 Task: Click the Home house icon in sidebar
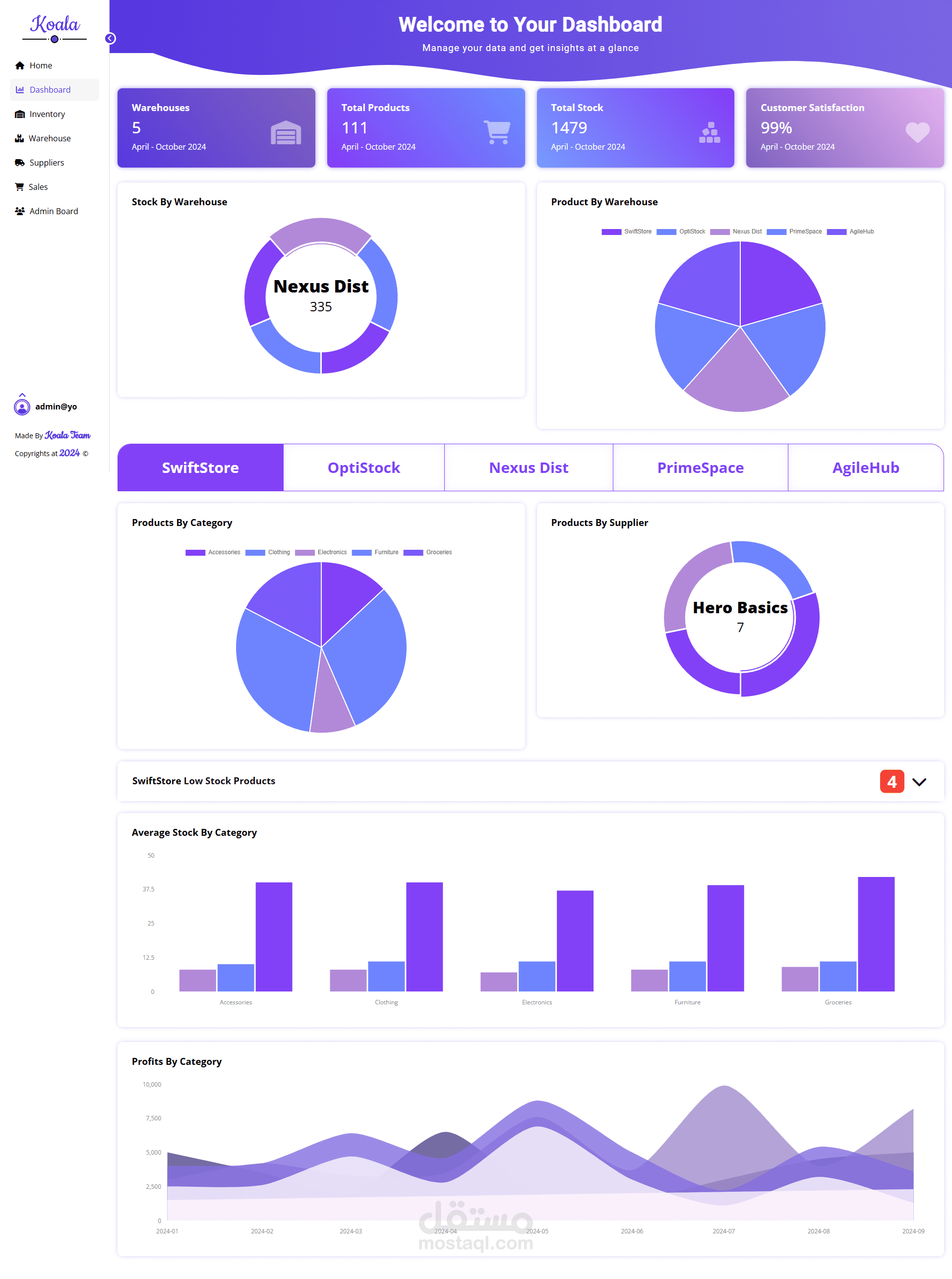[x=20, y=65]
